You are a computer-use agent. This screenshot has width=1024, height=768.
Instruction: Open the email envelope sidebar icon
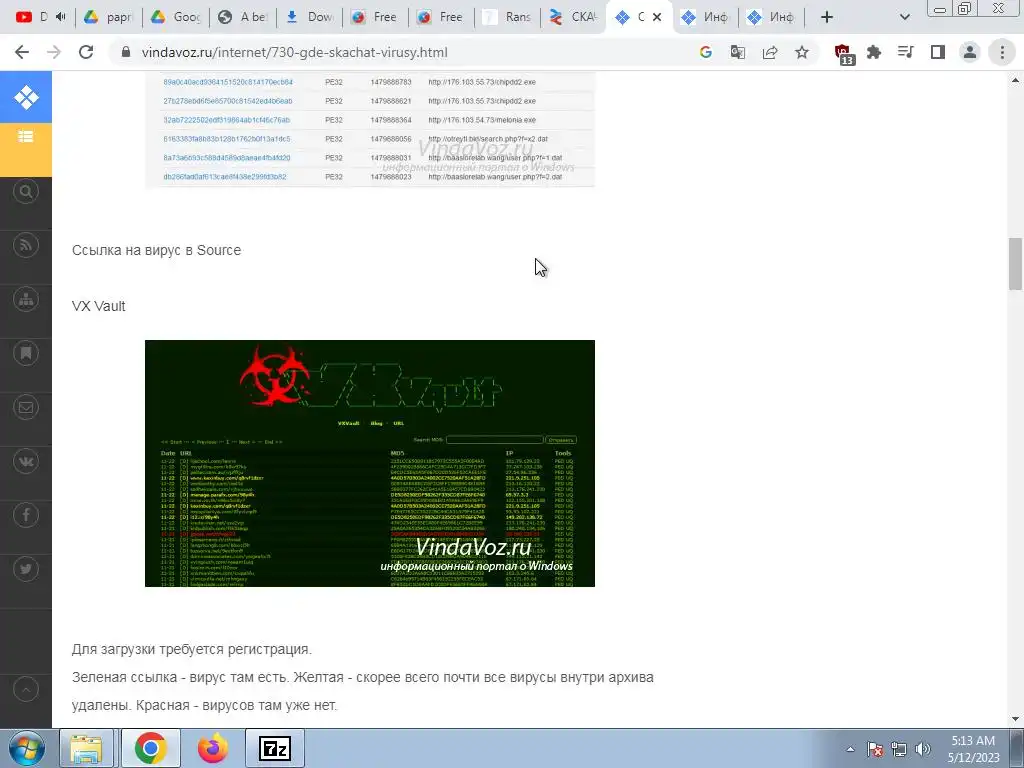tap(26, 408)
